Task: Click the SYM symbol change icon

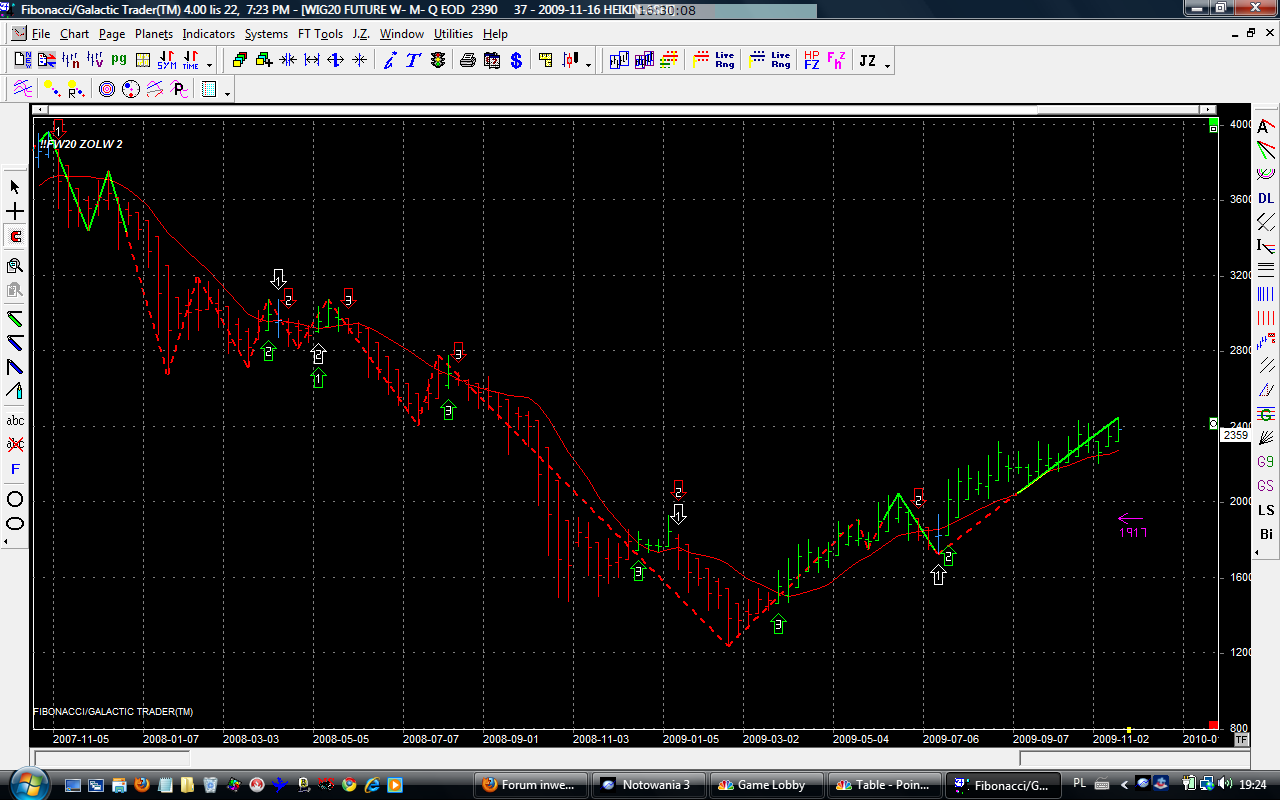Action: click(166, 61)
